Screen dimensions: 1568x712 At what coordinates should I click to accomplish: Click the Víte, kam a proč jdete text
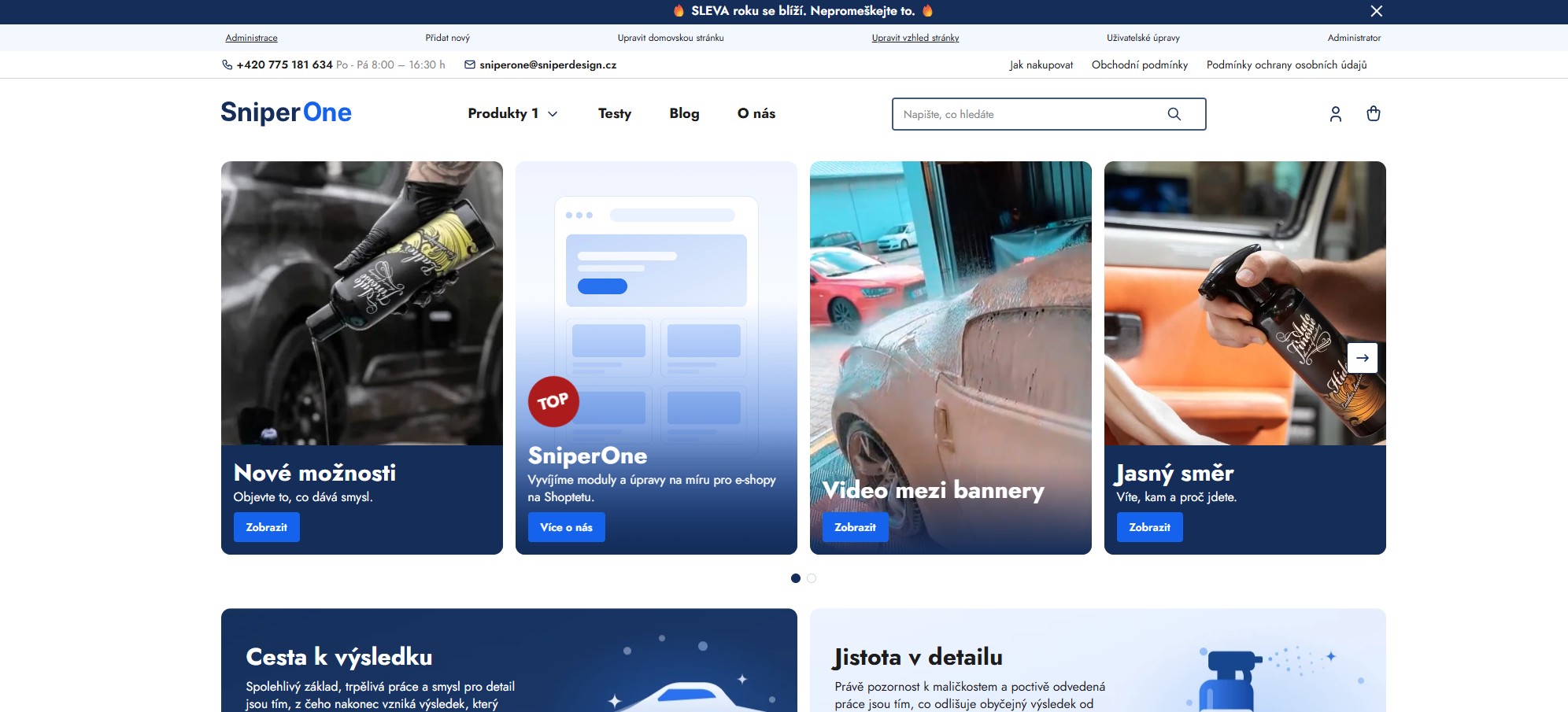coord(1177,497)
